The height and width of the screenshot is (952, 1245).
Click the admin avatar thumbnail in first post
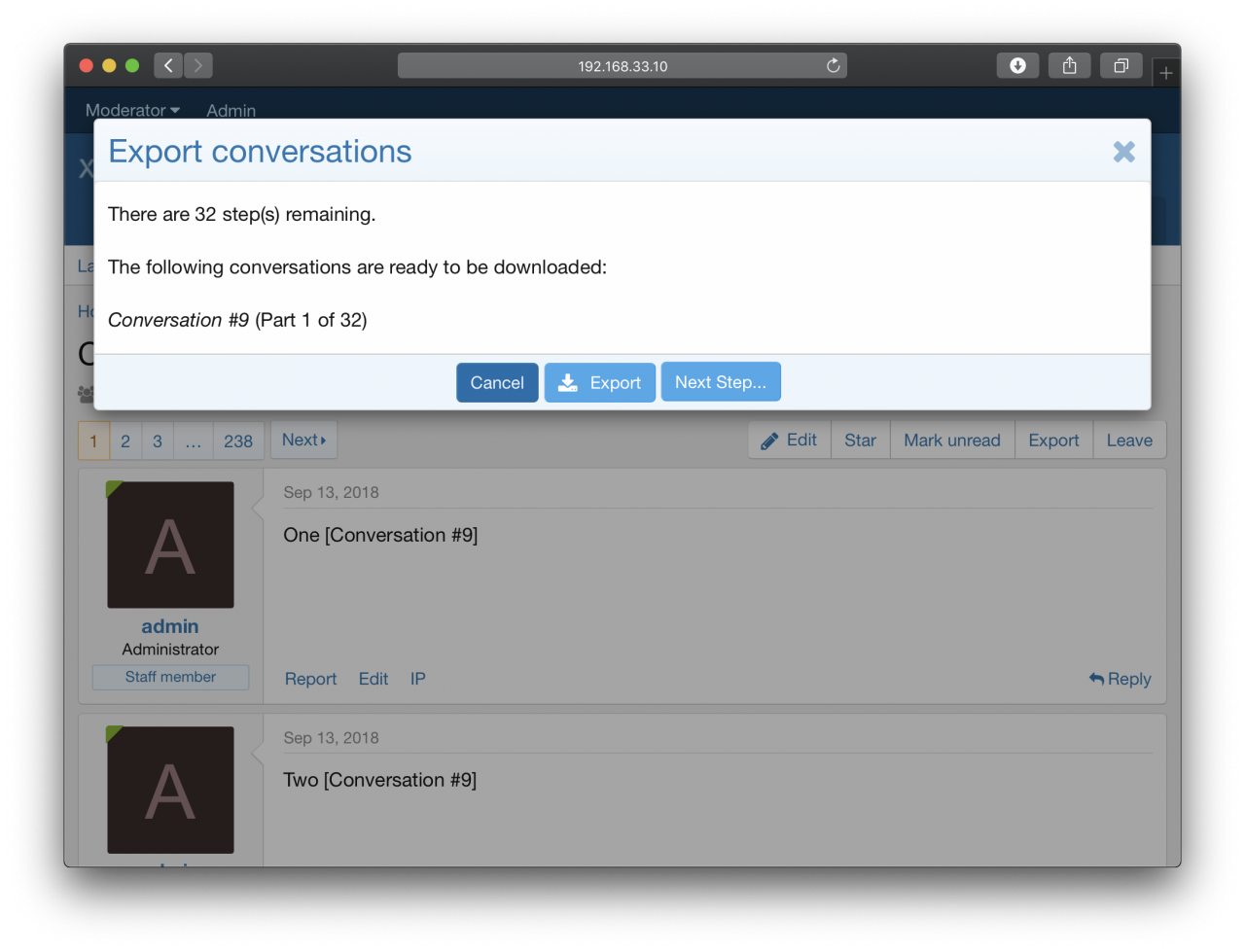[x=170, y=546]
